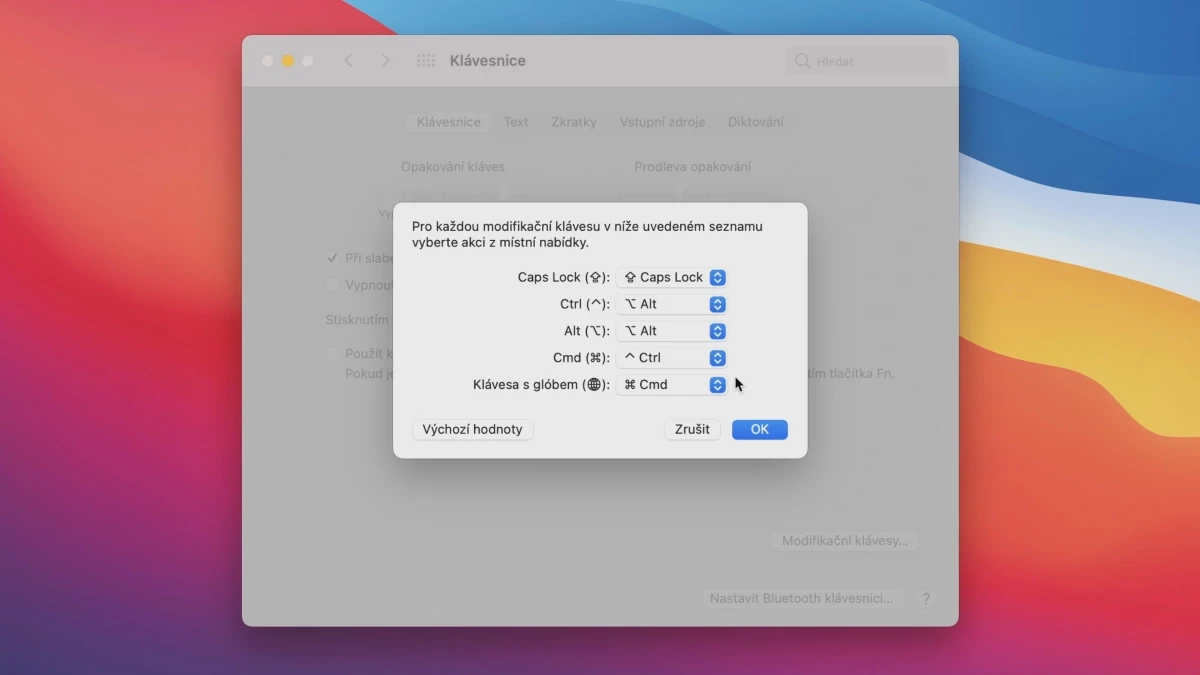Open the Cmd (⌘) action dropdown
Screen dimensions: 1200x675
click(671, 358)
